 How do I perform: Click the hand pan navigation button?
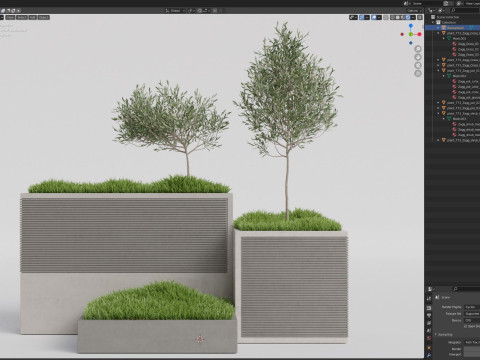tap(418, 57)
